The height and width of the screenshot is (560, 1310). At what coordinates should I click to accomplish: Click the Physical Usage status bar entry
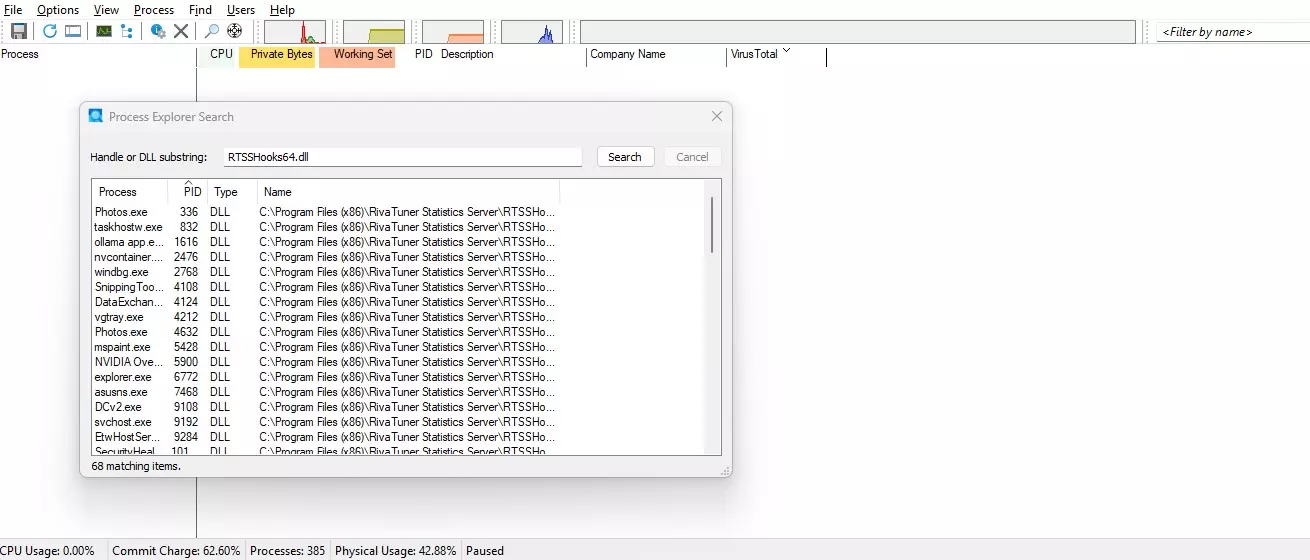point(396,551)
